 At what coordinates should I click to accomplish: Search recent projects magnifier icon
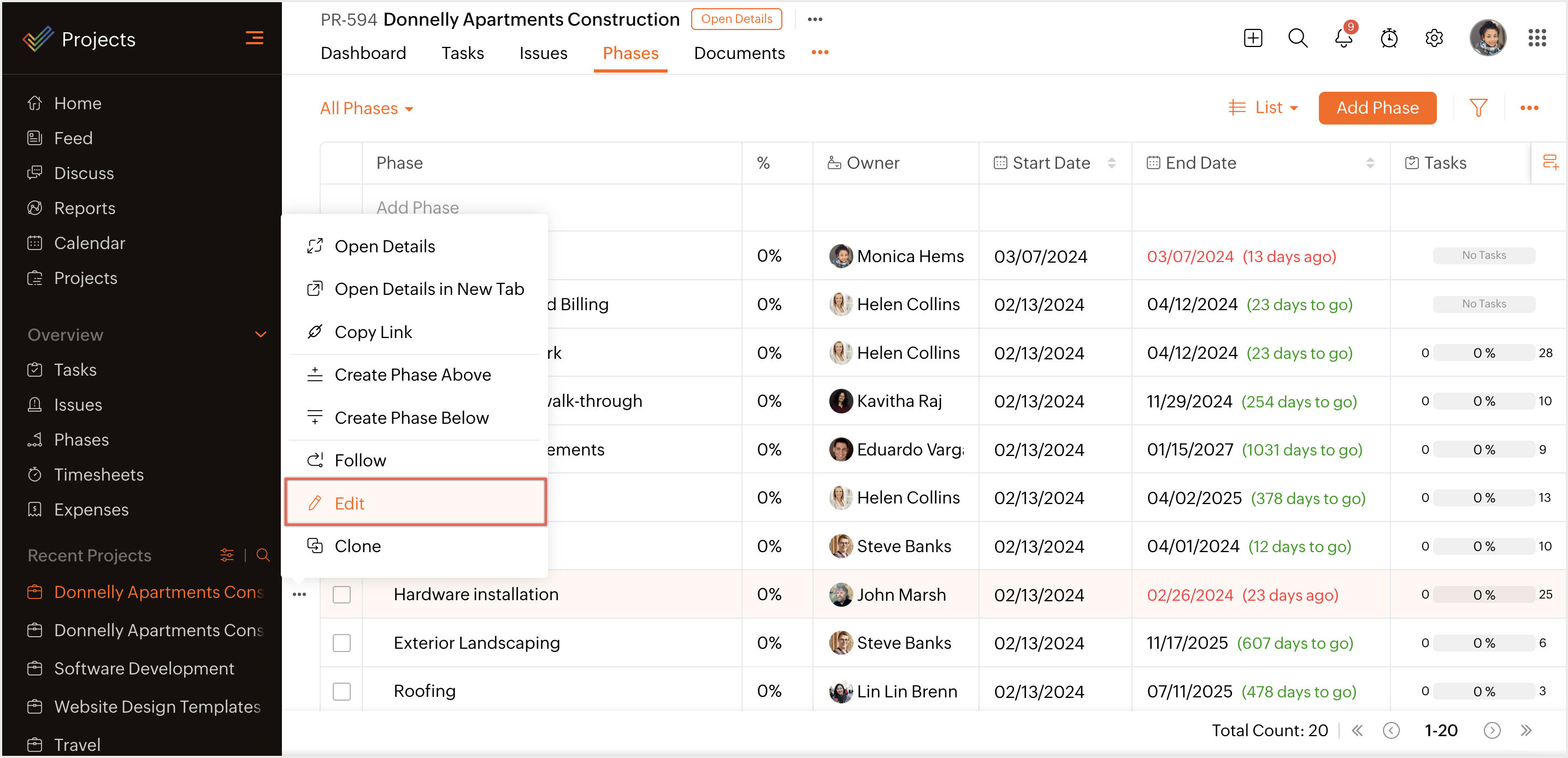coord(263,555)
